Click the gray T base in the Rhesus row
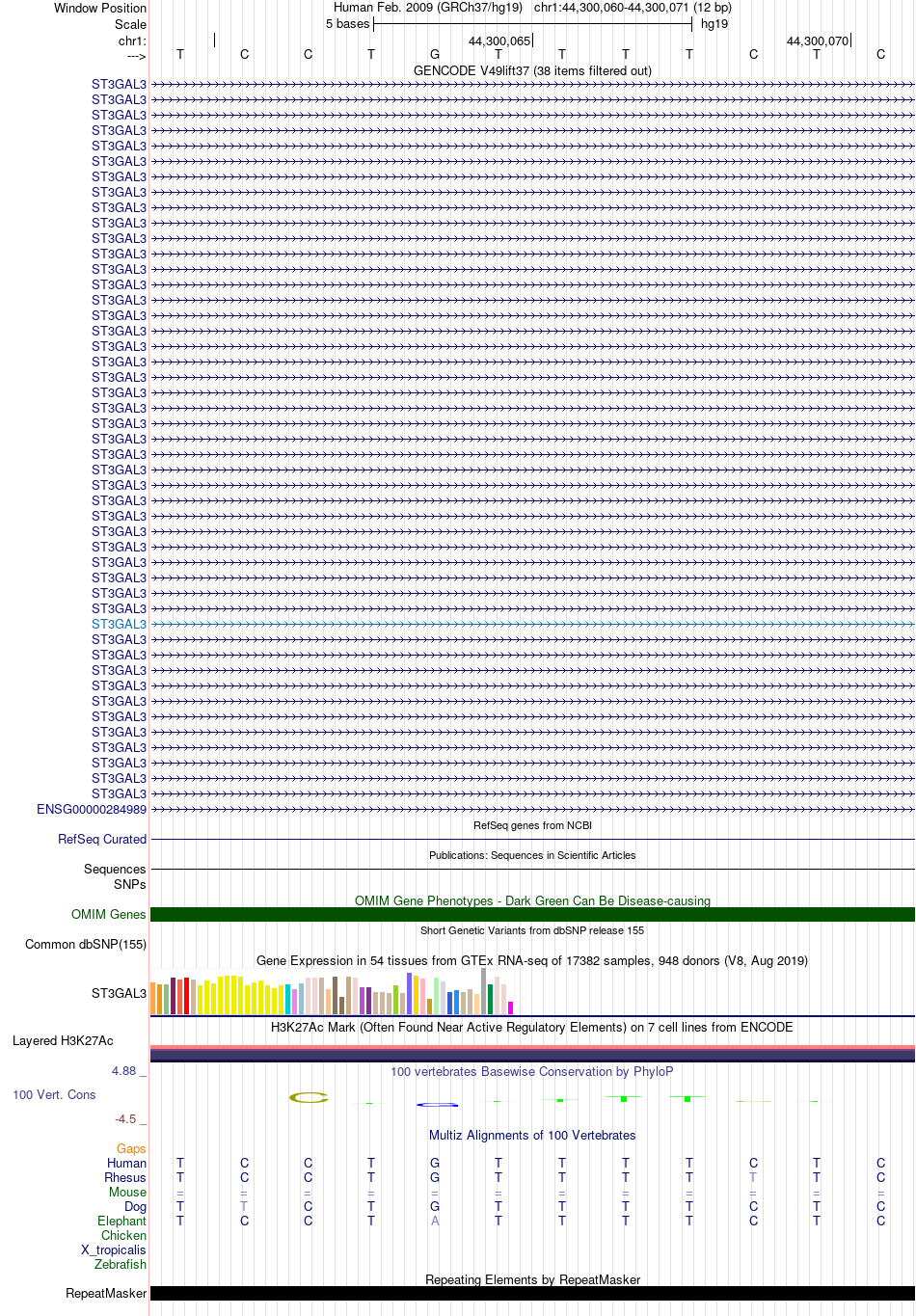Image resolution: width=916 pixels, height=1316 pixels. (x=753, y=1177)
